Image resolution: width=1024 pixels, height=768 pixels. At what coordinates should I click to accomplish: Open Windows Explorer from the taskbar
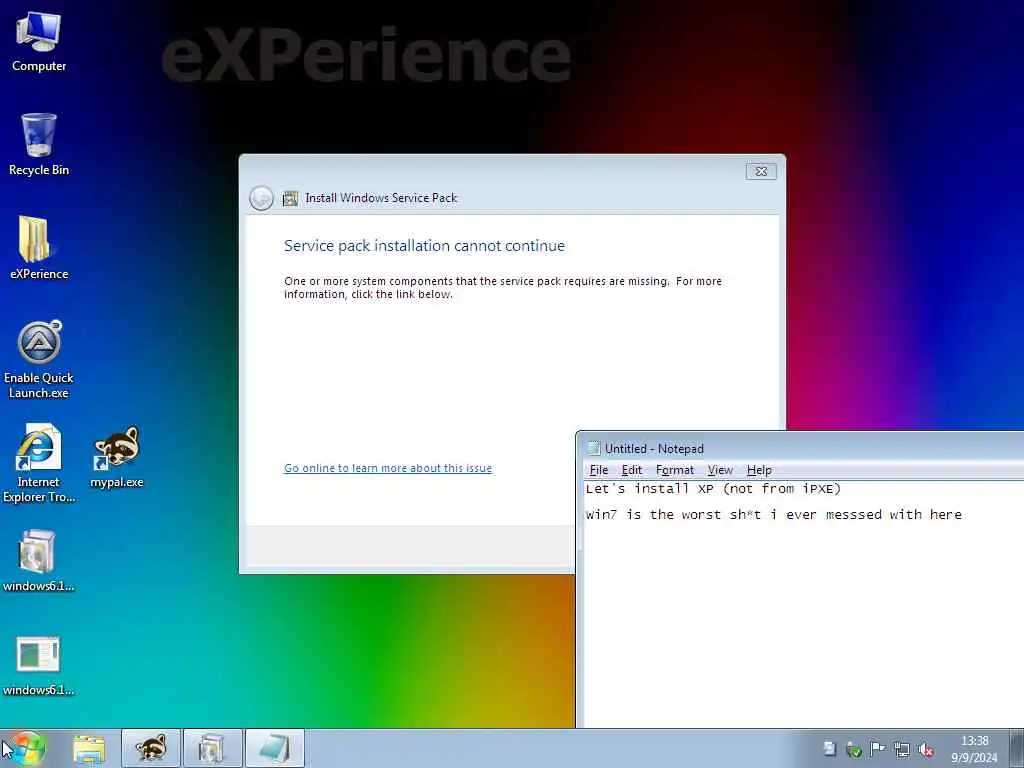89,748
